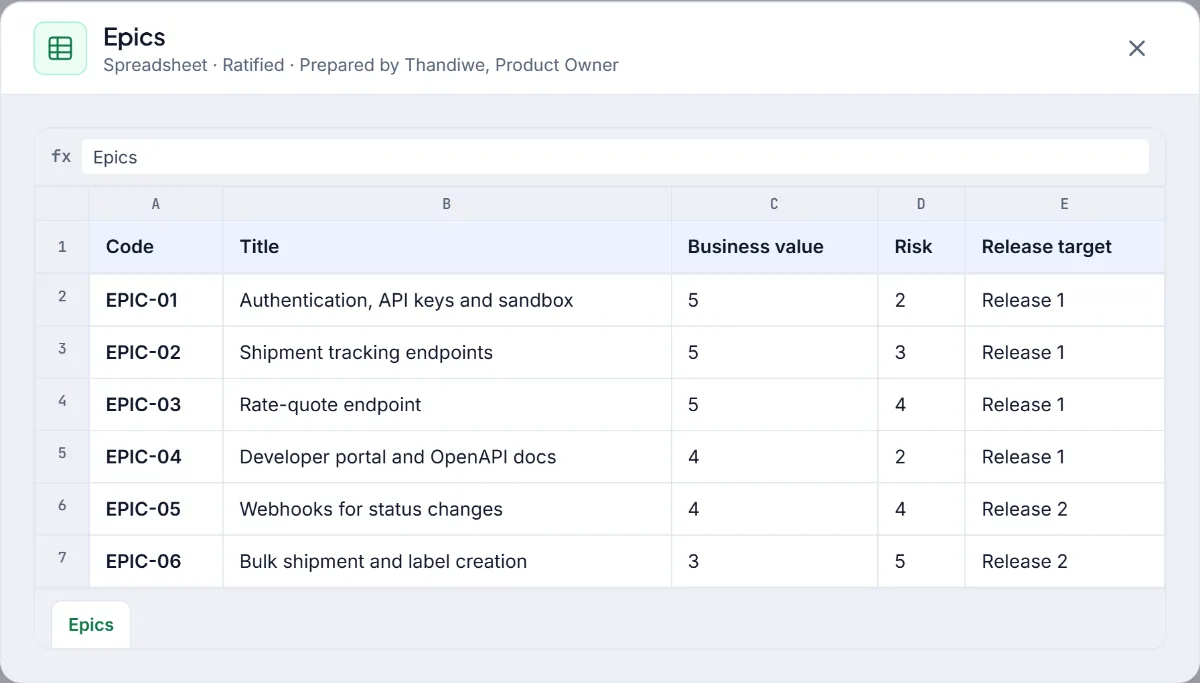Select Shipment tracking endpoints cell
Viewport: 1200px width, 683px height.
447,352
